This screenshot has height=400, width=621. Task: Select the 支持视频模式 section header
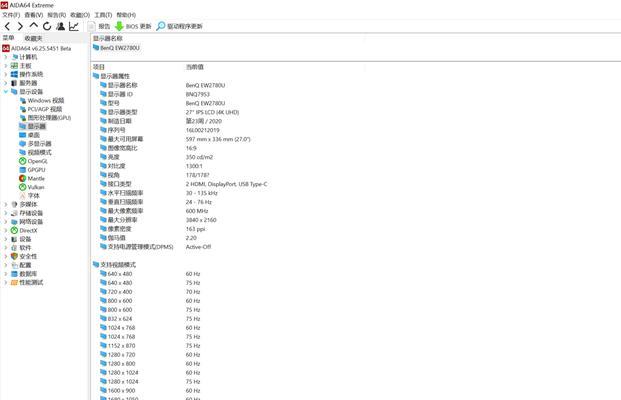pyautogui.click(x=114, y=265)
